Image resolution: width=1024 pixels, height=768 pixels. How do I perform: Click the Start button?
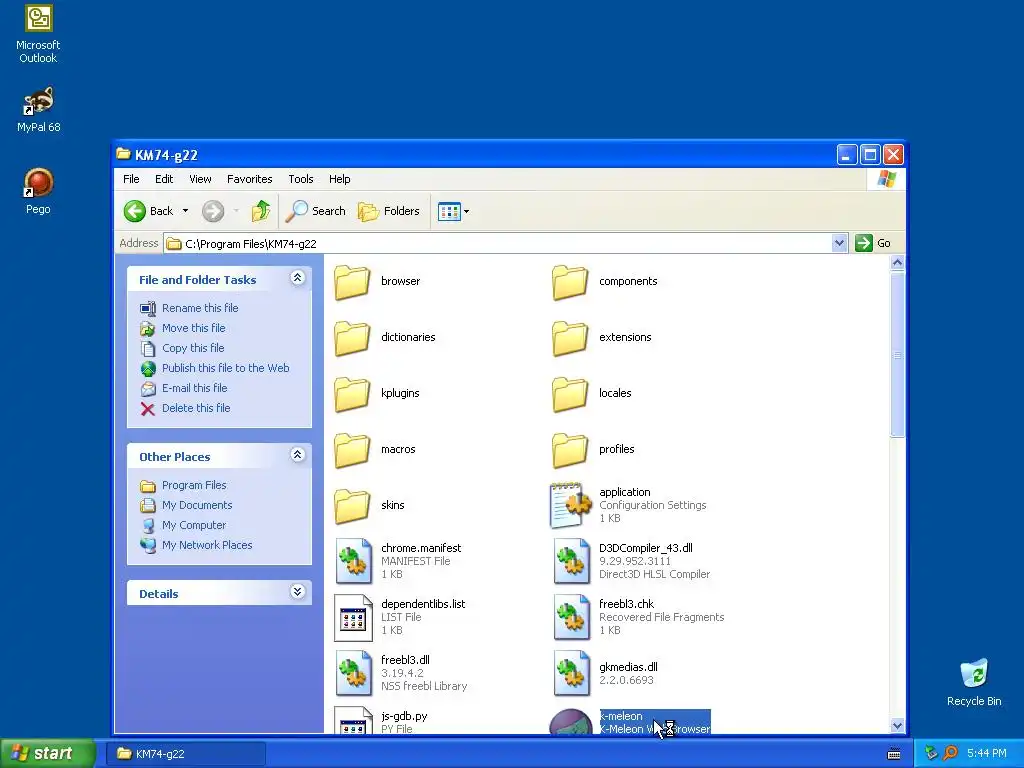point(48,754)
